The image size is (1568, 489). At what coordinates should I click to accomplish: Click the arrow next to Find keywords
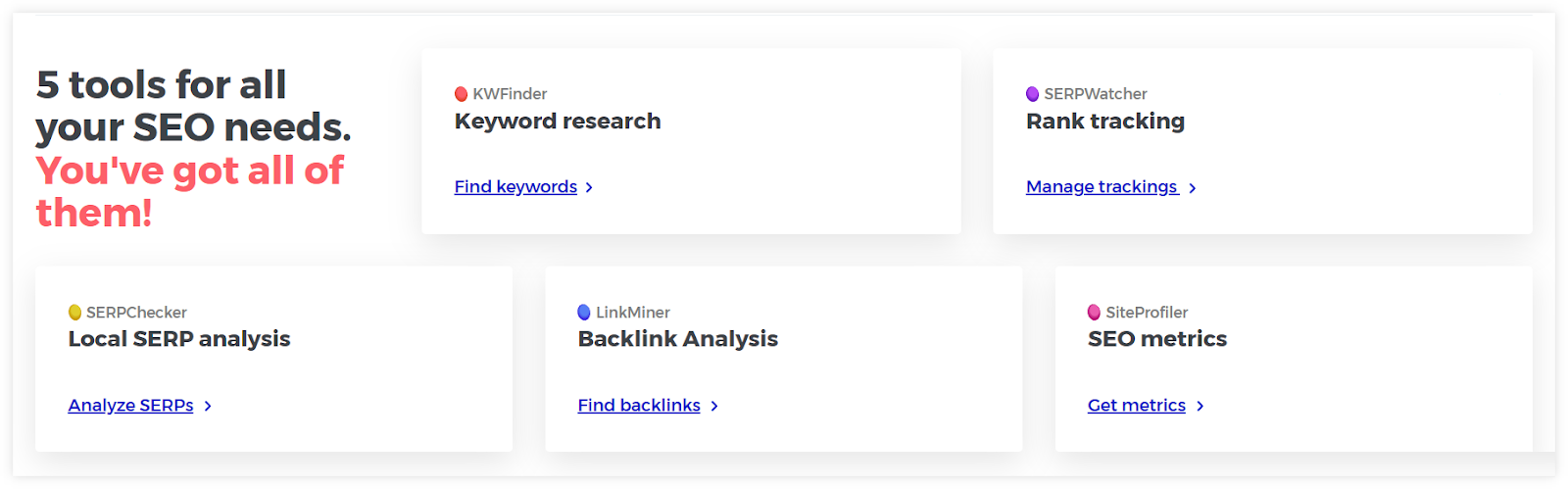(589, 187)
